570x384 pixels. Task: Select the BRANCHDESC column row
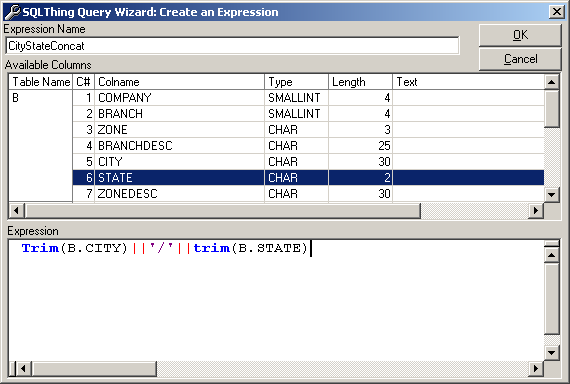click(x=308, y=145)
